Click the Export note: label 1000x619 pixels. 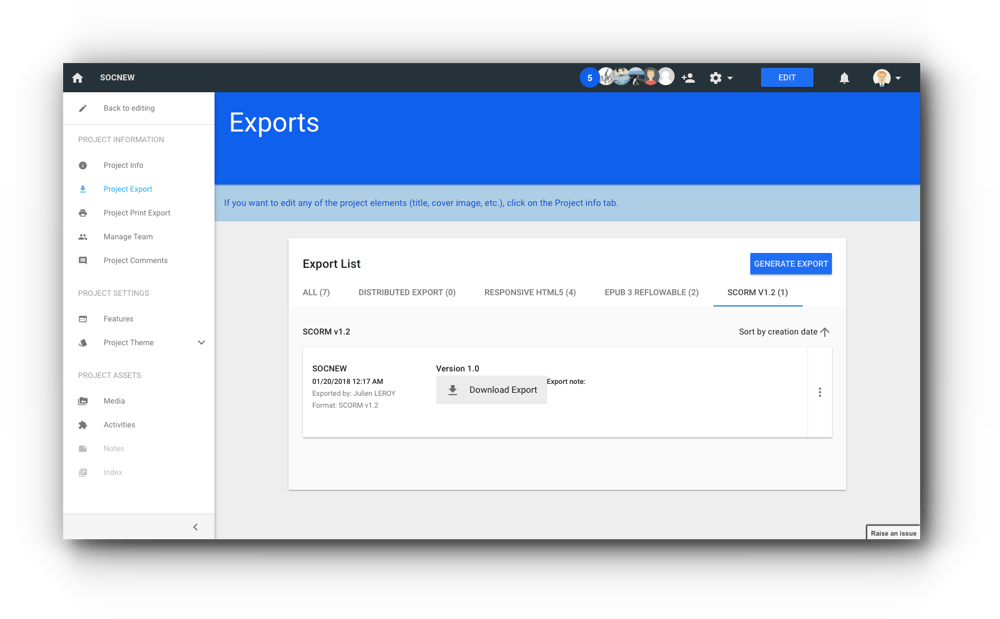point(566,382)
